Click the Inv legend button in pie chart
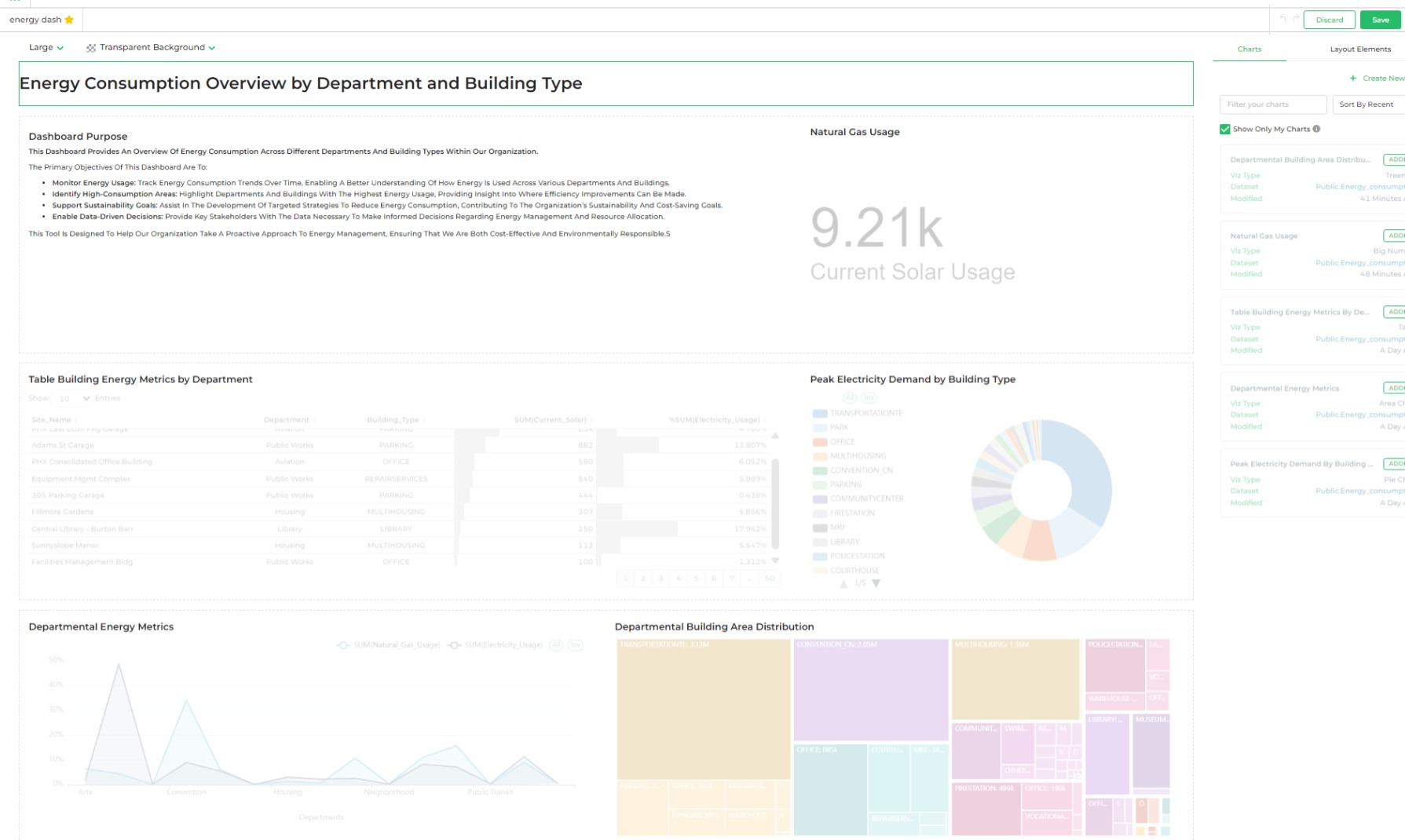Viewport: 1405px width, 840px height. [x=869, y=398]
